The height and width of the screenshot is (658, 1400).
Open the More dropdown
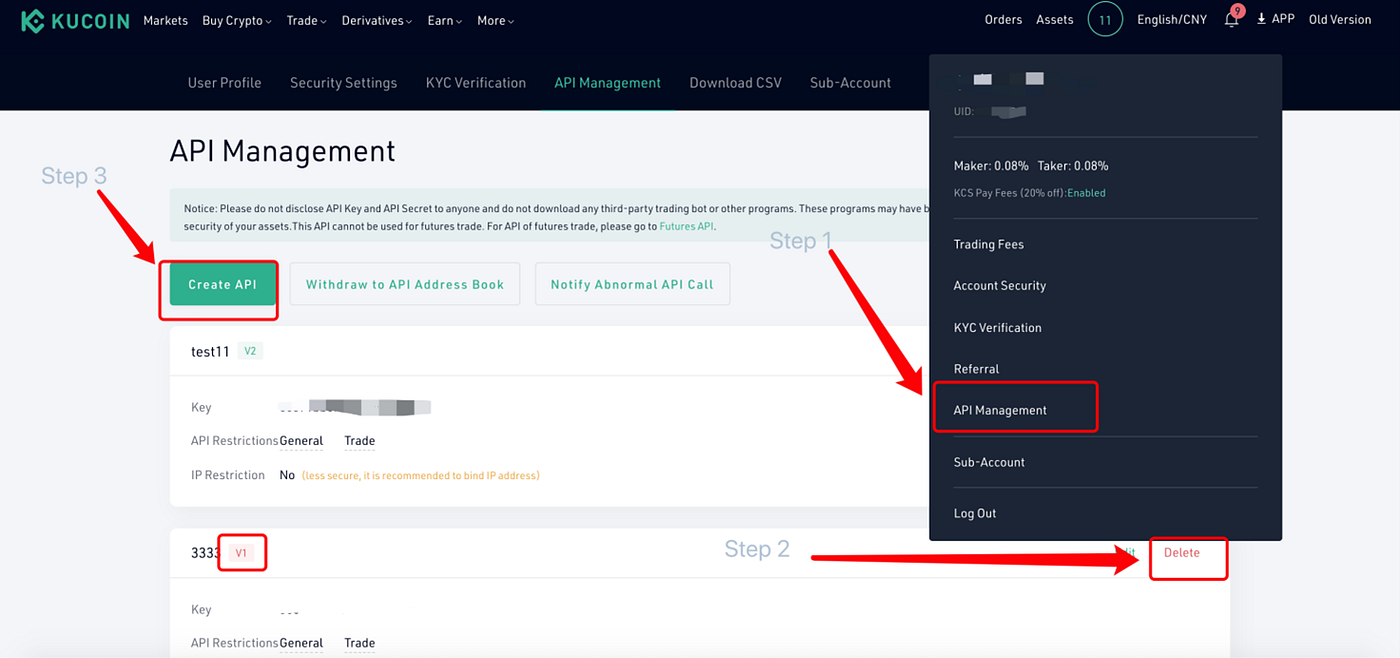491,20
